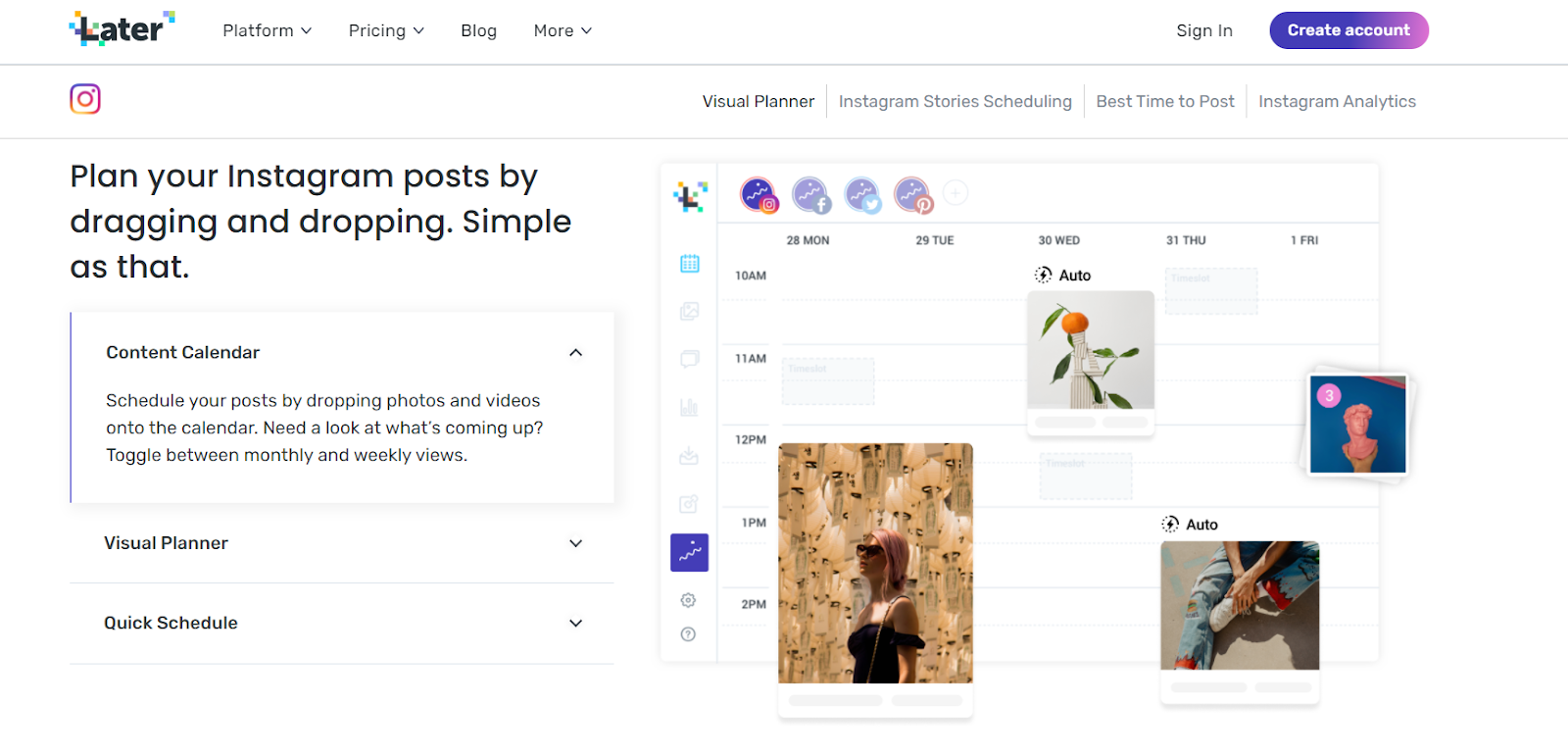
Task: Select the pink bust statue thumbnail
Action: (x=1358, y=425)
